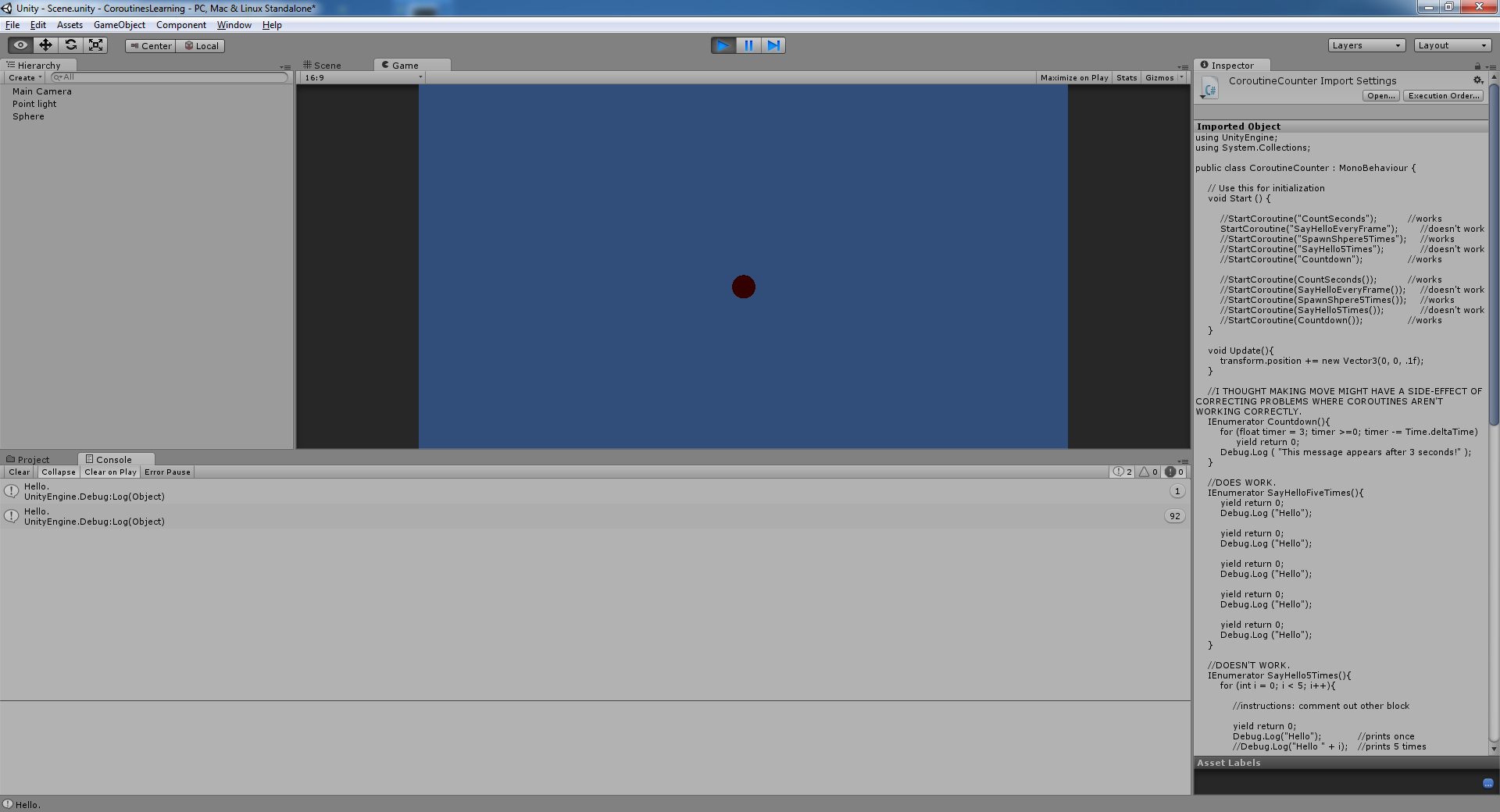Open the Layers dropdown

tap(1366, 45)
